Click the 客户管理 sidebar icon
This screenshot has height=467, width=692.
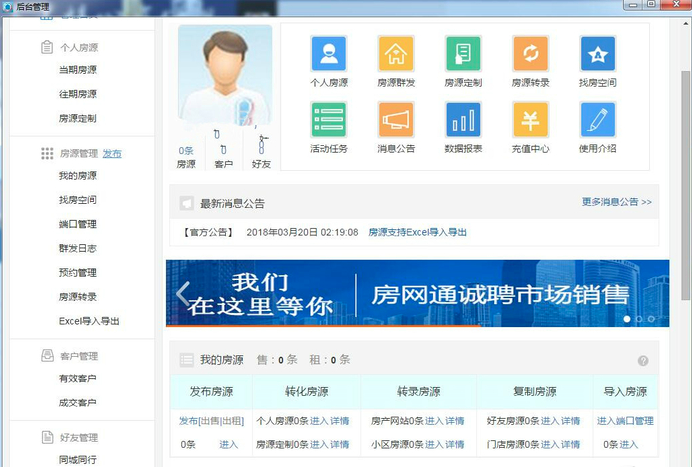pyautogui.click(x=47, y=356)
